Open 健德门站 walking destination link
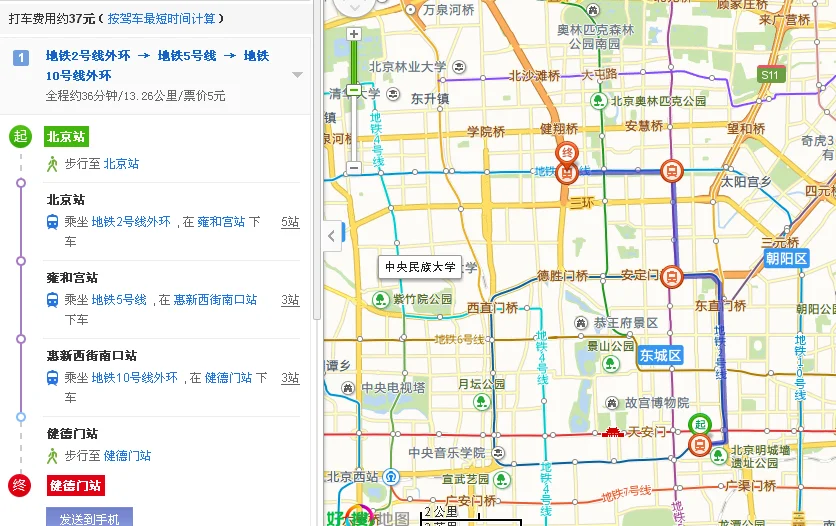 pyautogui.click(x=127, y=456)
